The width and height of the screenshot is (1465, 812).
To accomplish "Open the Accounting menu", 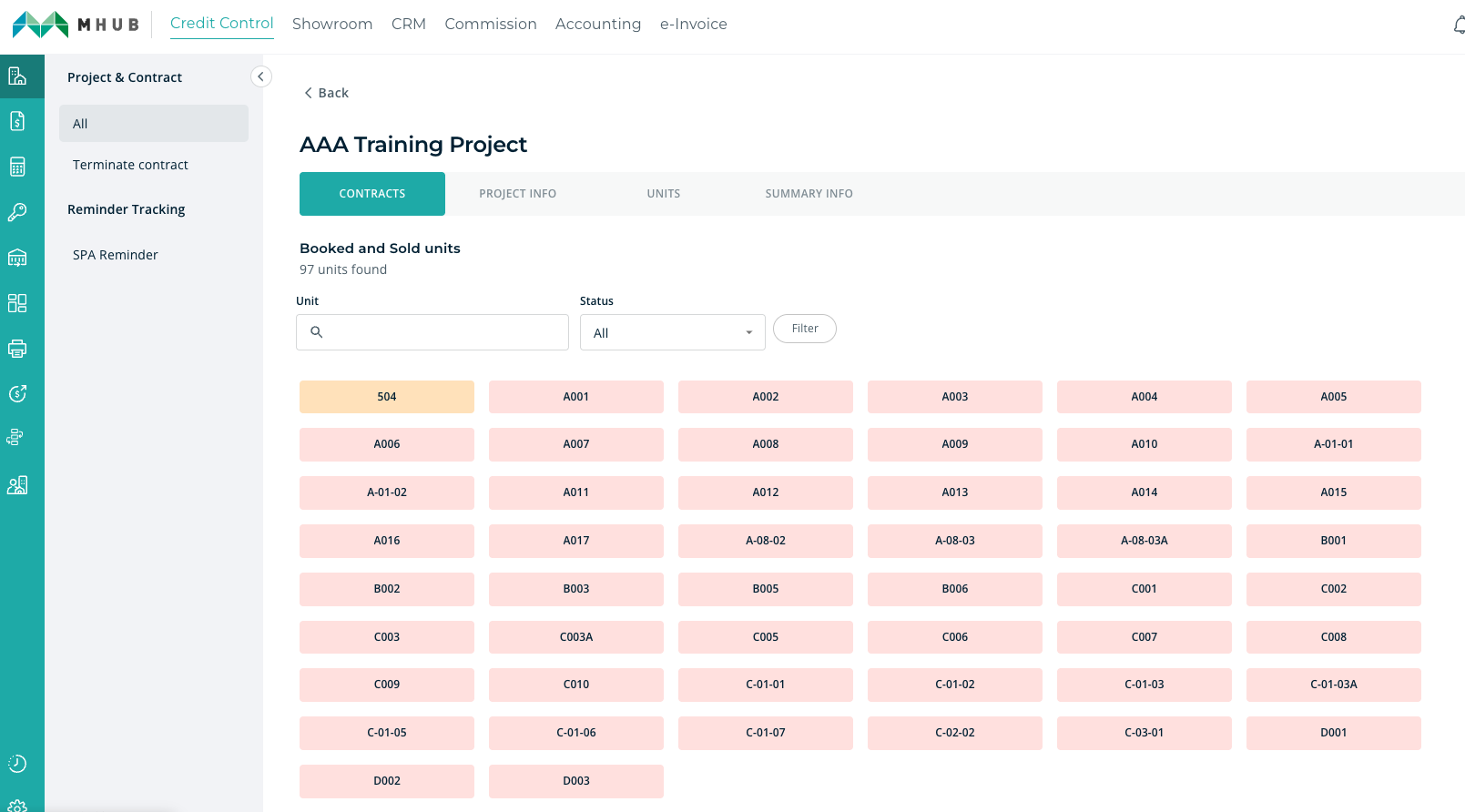I will [x=598, y=24].
